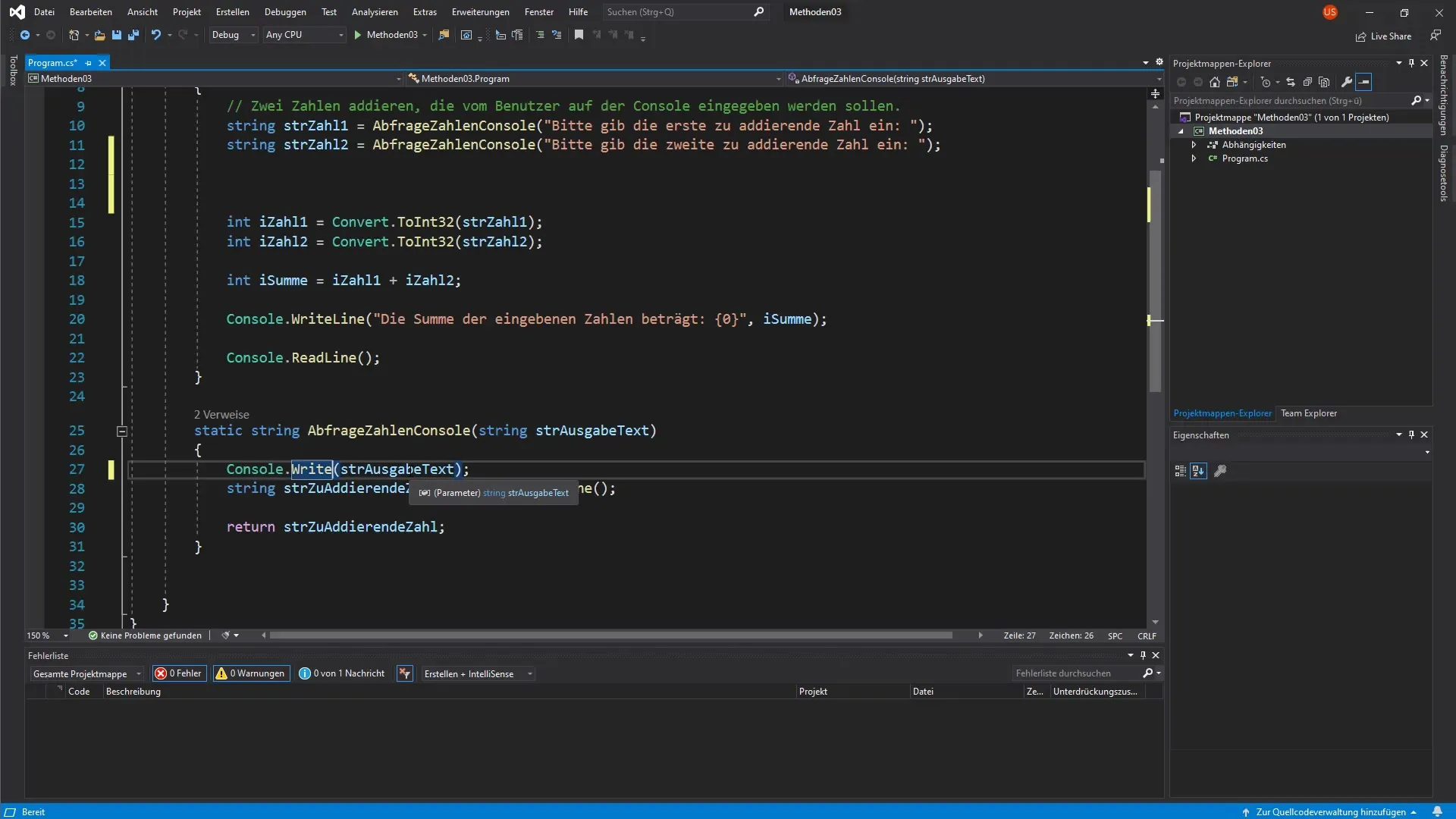Click the sync with active document icon
This screenshot has height=819, width=1456.
click(1291, 82)
